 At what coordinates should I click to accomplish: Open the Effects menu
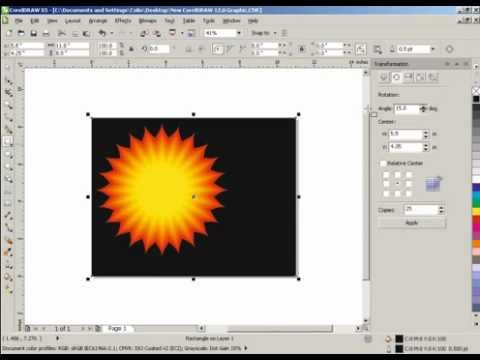(x=123, y=21)
